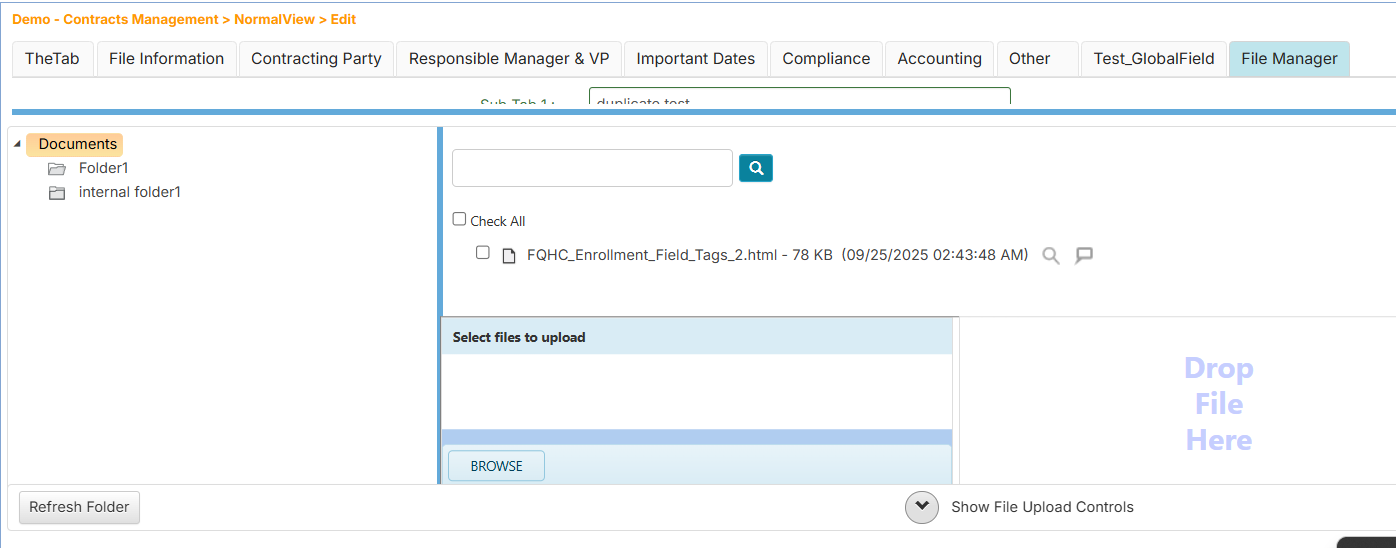Click the file search input field
Screen dimensions: 1396x548
point(592,168)
